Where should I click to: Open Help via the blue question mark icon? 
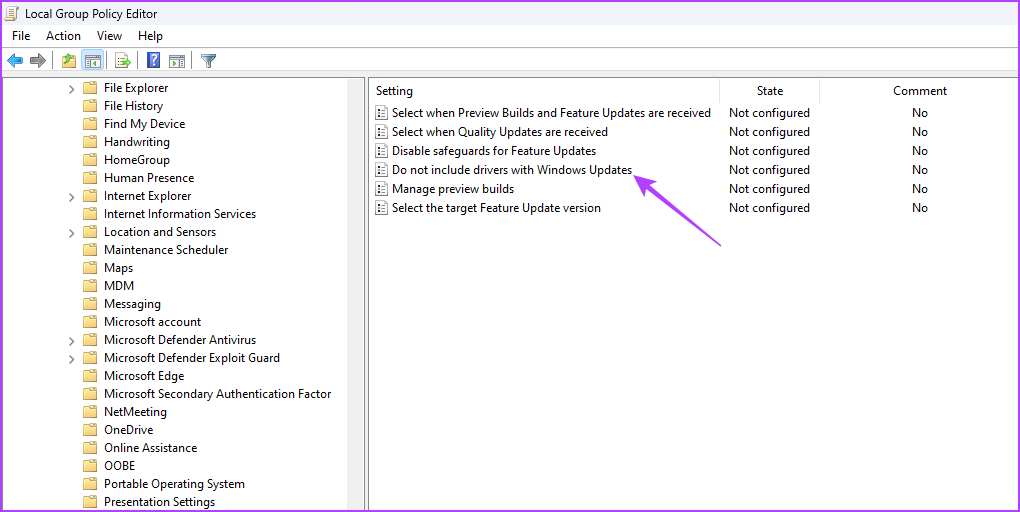(154, 61)
